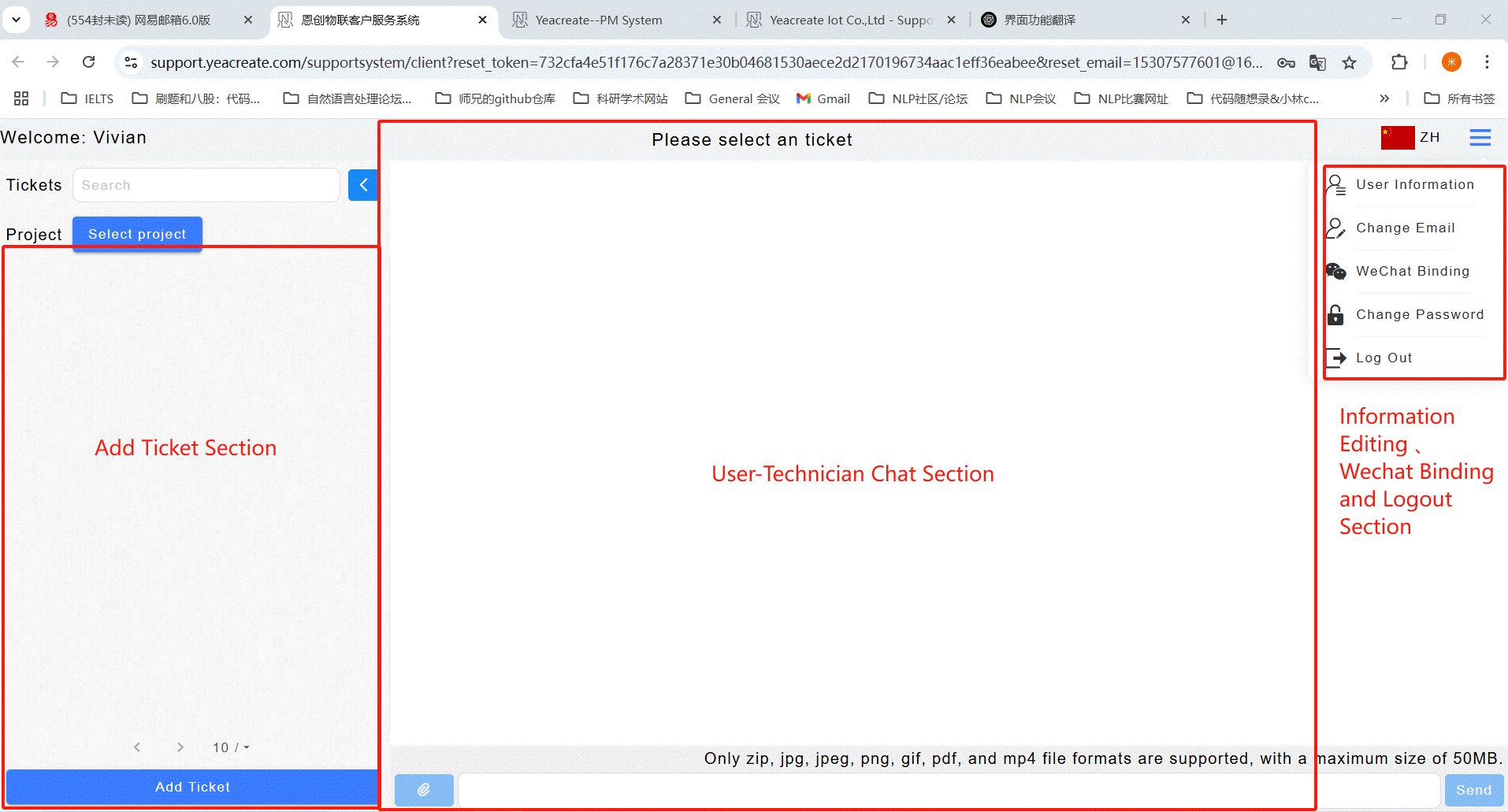
Task: Go to next page of tickets
Action: point(180,747)
